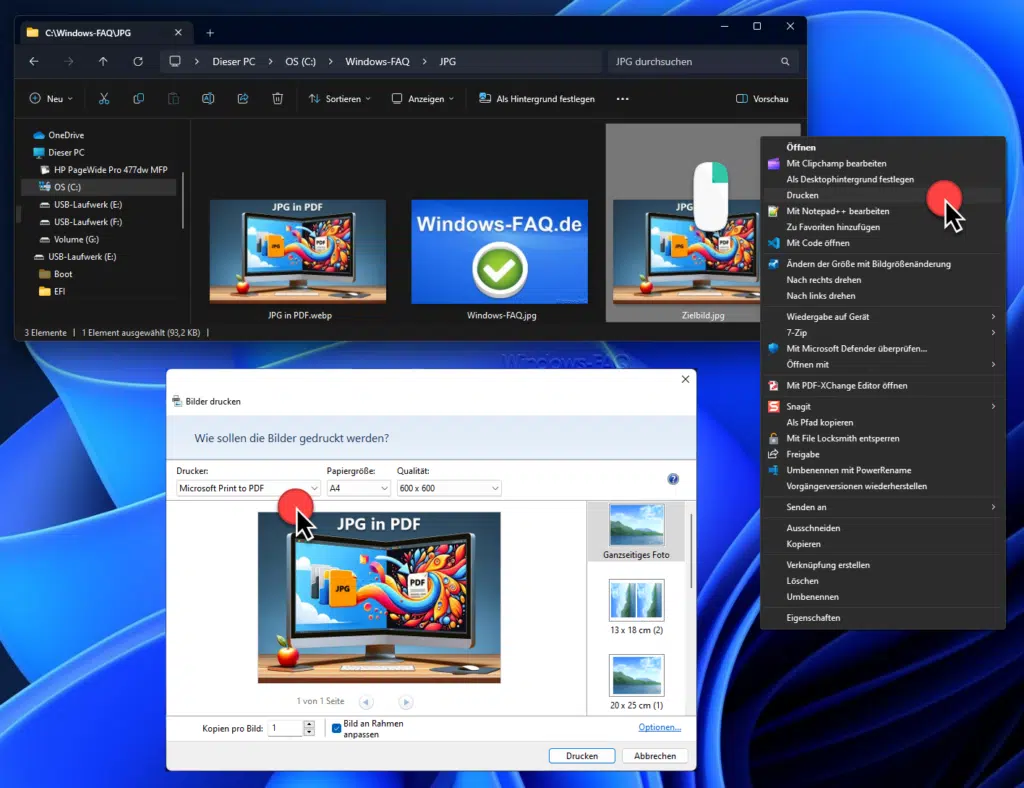Expand the Sortieren dropdown in toolbar

[340, 99]
